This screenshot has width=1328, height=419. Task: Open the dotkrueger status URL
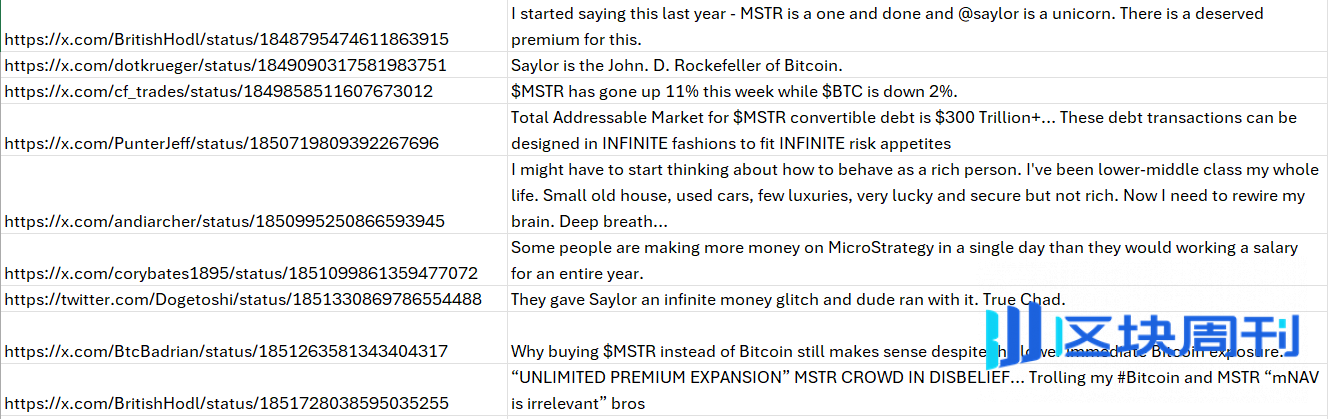point(225,65)
